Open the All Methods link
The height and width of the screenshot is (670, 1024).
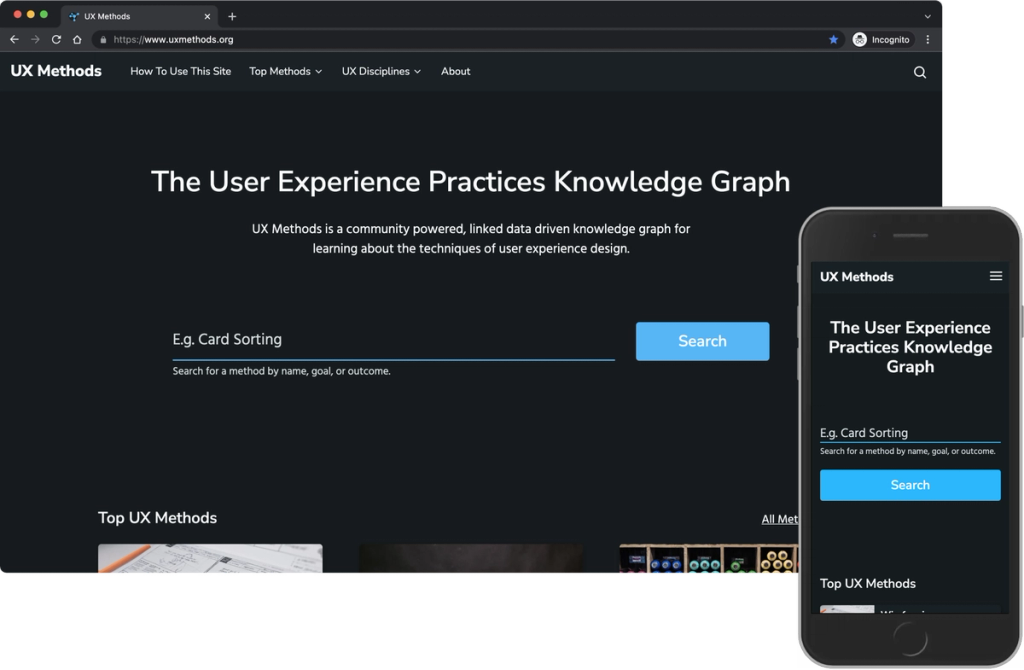click(780, 518)
